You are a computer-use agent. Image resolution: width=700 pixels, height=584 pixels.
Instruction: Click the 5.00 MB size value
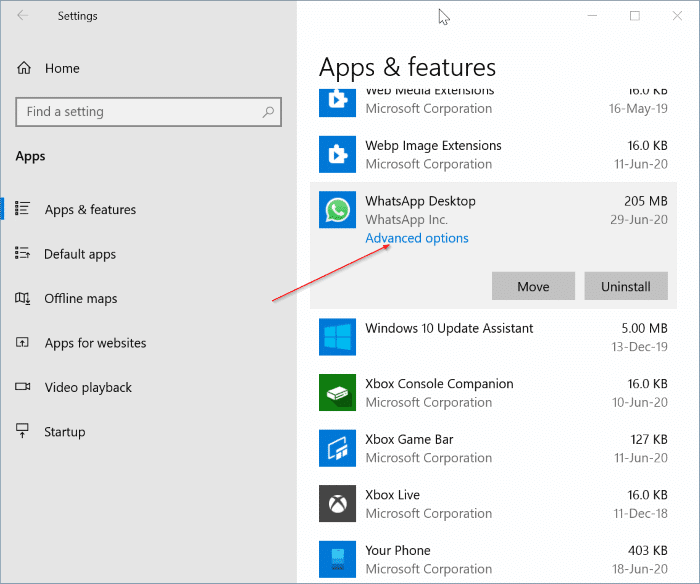point(644,328)
